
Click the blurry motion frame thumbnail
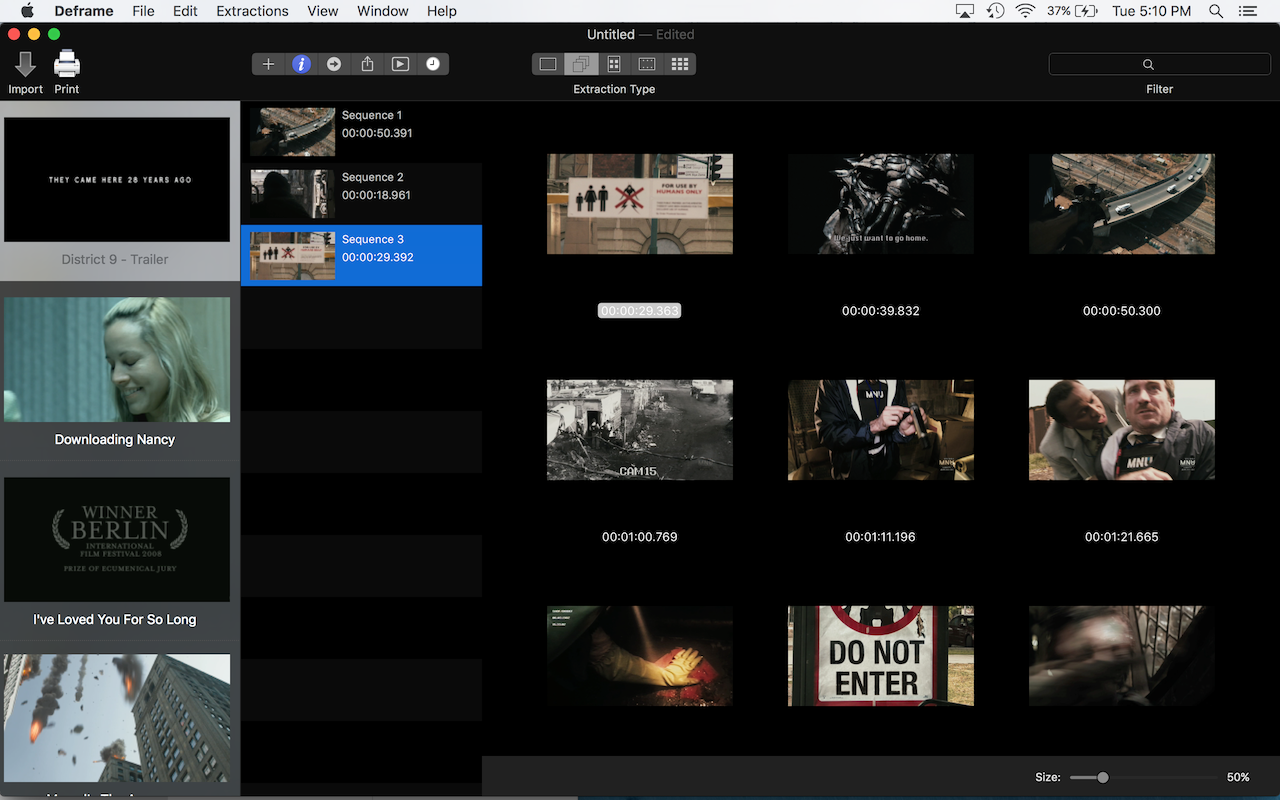[x=1122, y=656]
